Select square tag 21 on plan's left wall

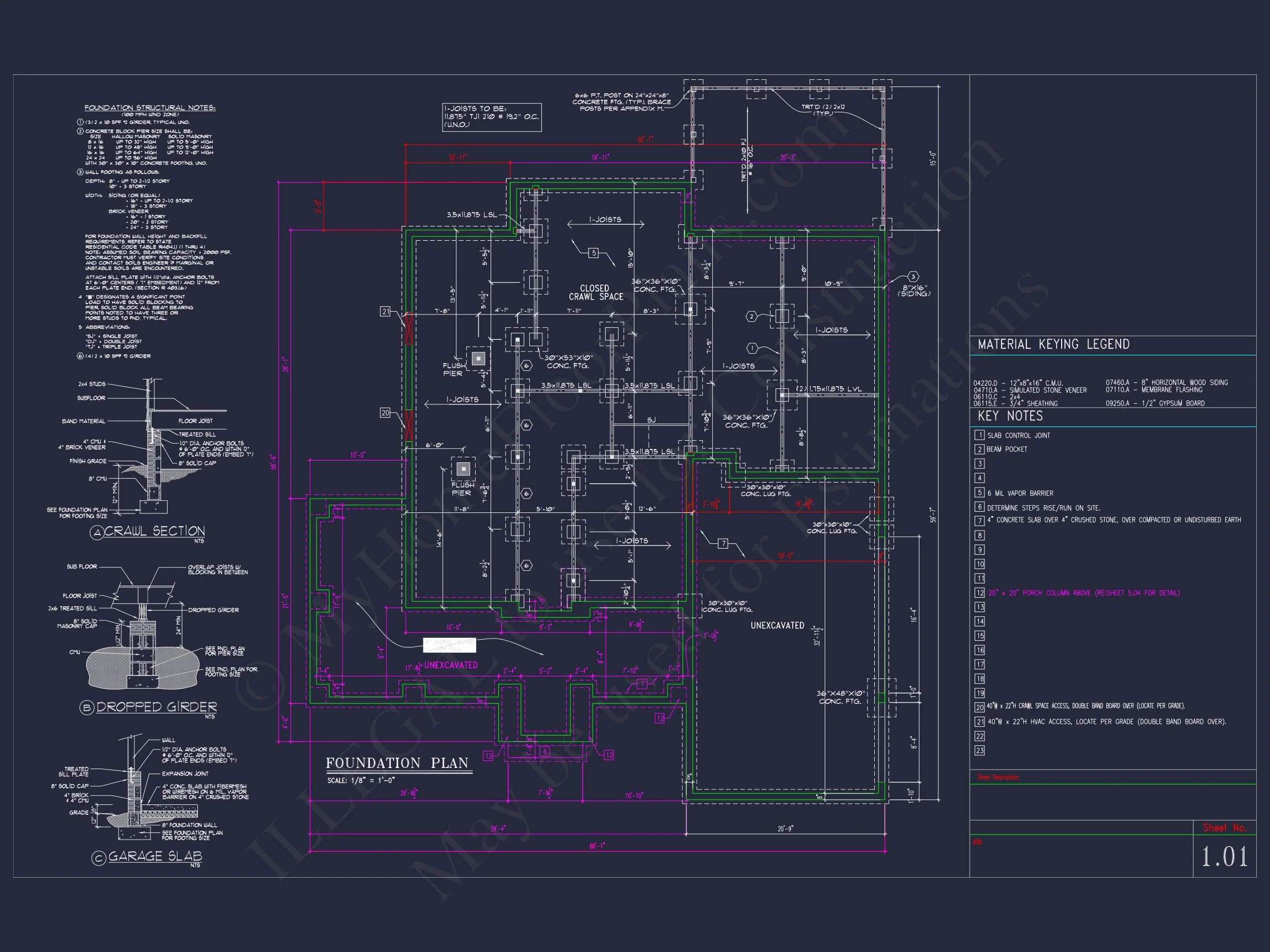[385, 311]
